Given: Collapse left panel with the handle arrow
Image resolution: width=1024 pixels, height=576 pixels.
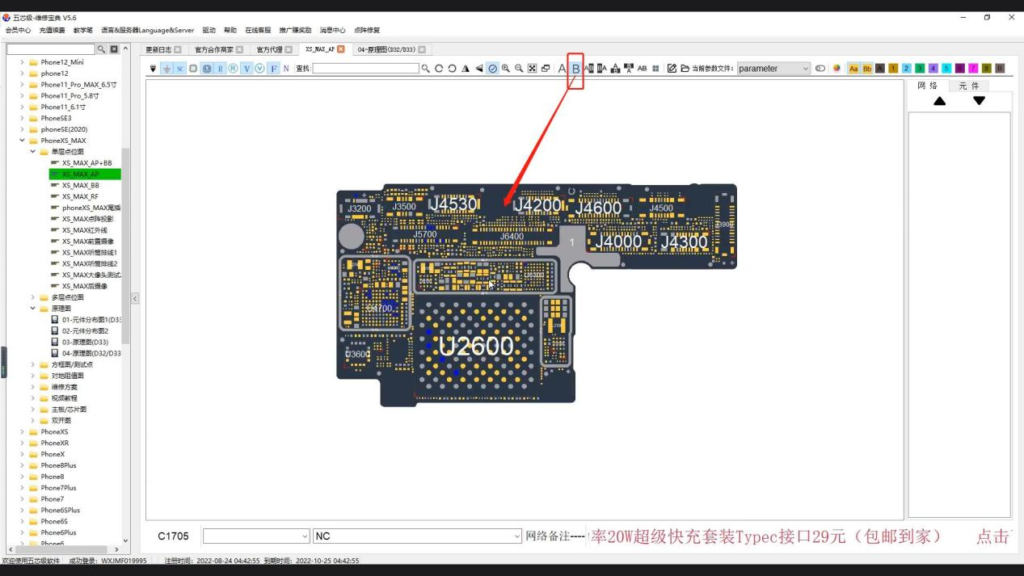Looking at the screenshot, I should coord(135,298).
